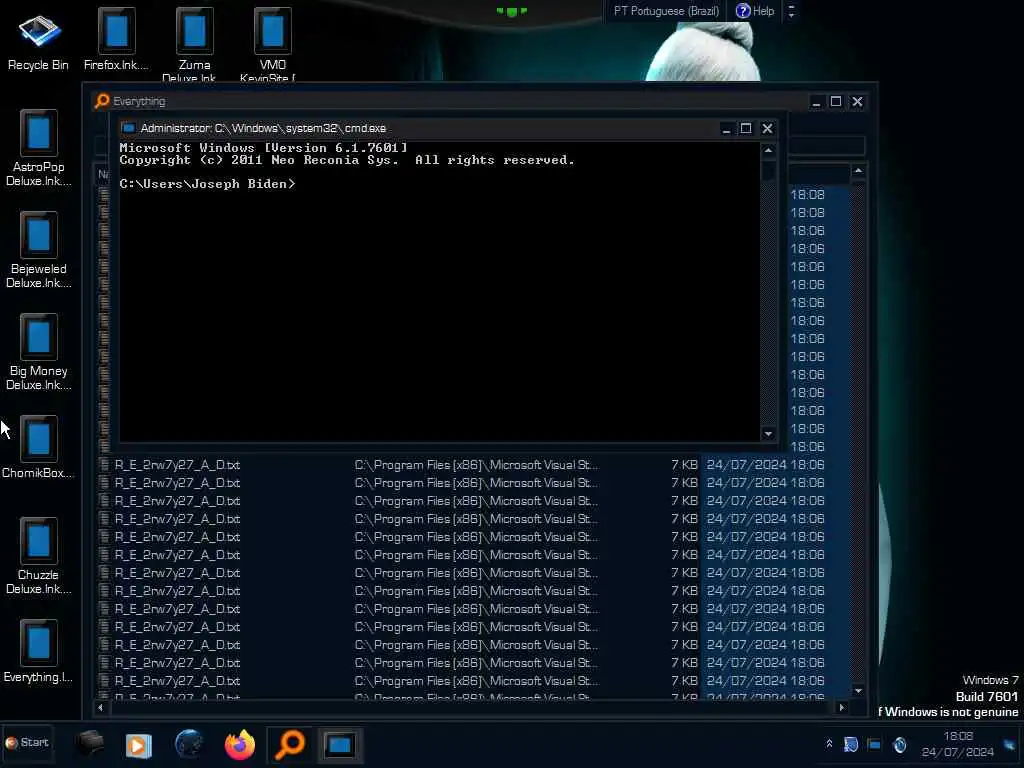Open Firefox from the taskbar
Image resolution: width=1024 pixels, height=768 pixels.
[x=240, y=744]
